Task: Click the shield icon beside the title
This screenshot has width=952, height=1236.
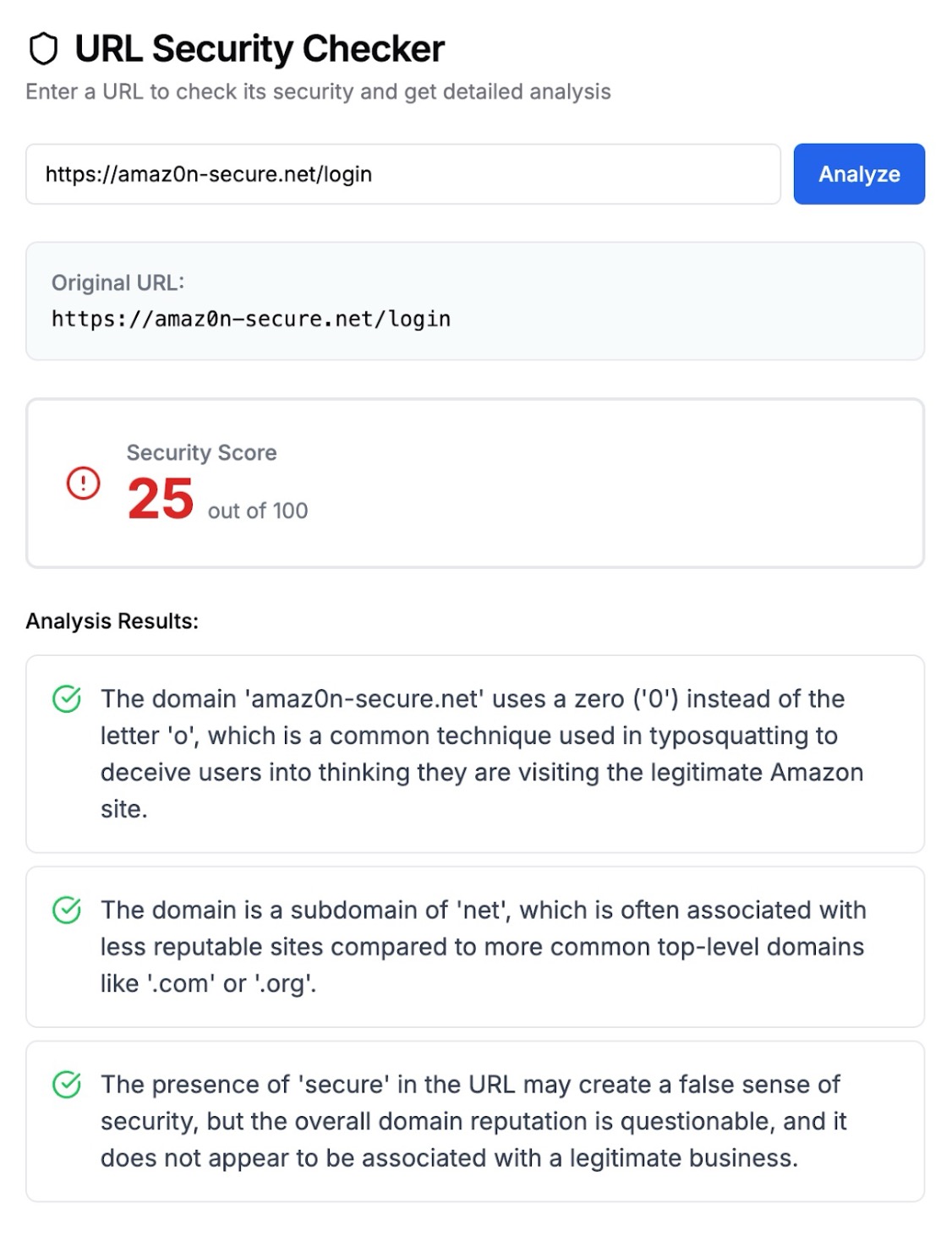Action: 43,49
